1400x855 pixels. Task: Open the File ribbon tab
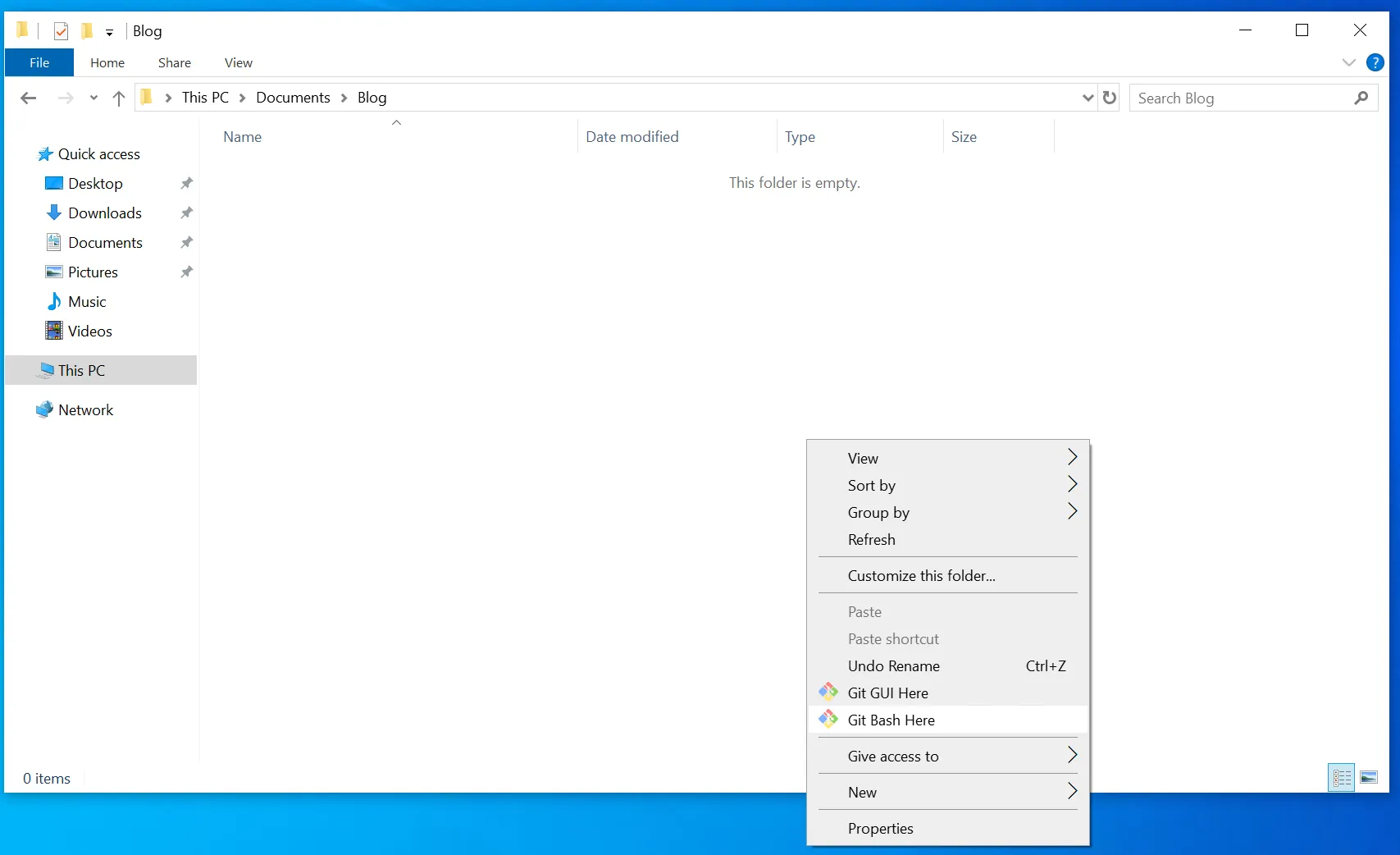point(39,62)
